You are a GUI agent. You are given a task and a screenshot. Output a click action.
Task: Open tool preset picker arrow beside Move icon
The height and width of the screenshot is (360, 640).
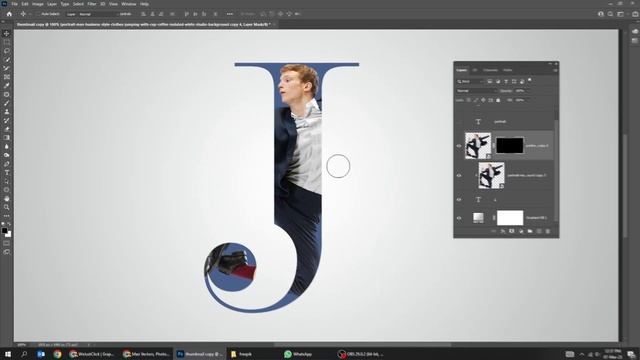pyautogui.click(x=30, y=14)
